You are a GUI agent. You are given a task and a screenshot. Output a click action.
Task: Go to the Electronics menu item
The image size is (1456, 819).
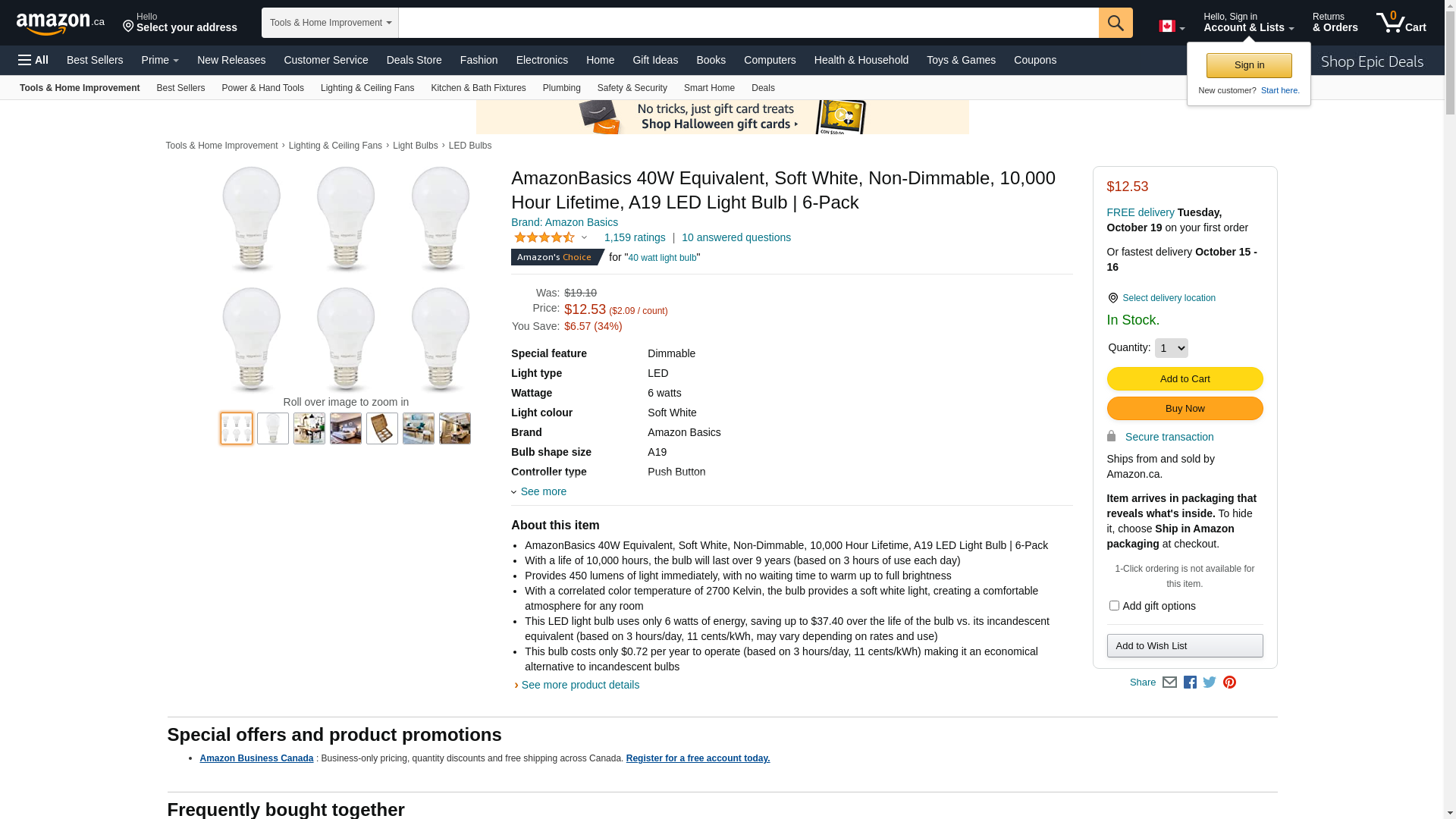point(541,60)
